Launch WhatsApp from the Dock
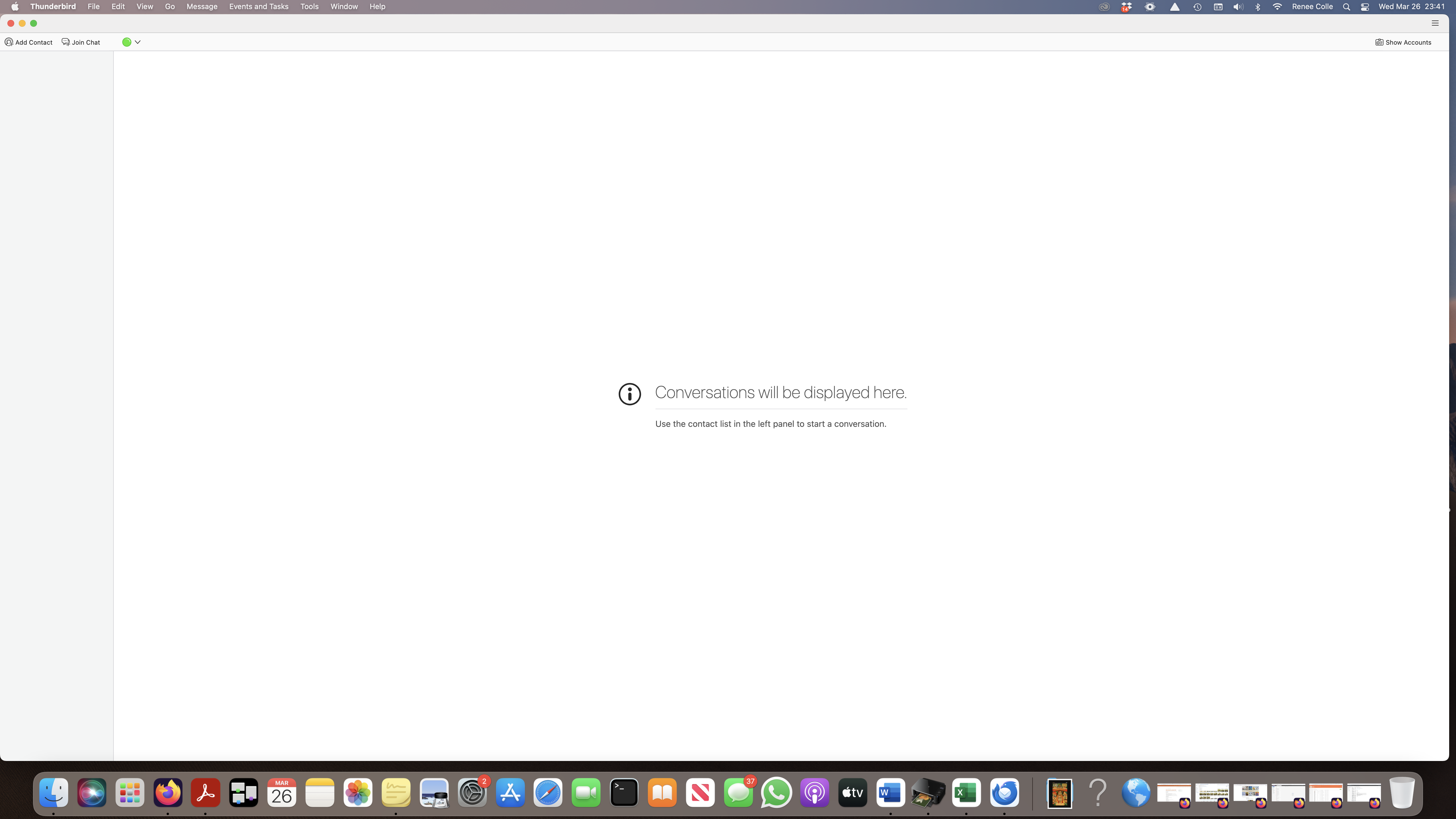1456x819 pixels. pyautogui.click(x=776, y=793)
